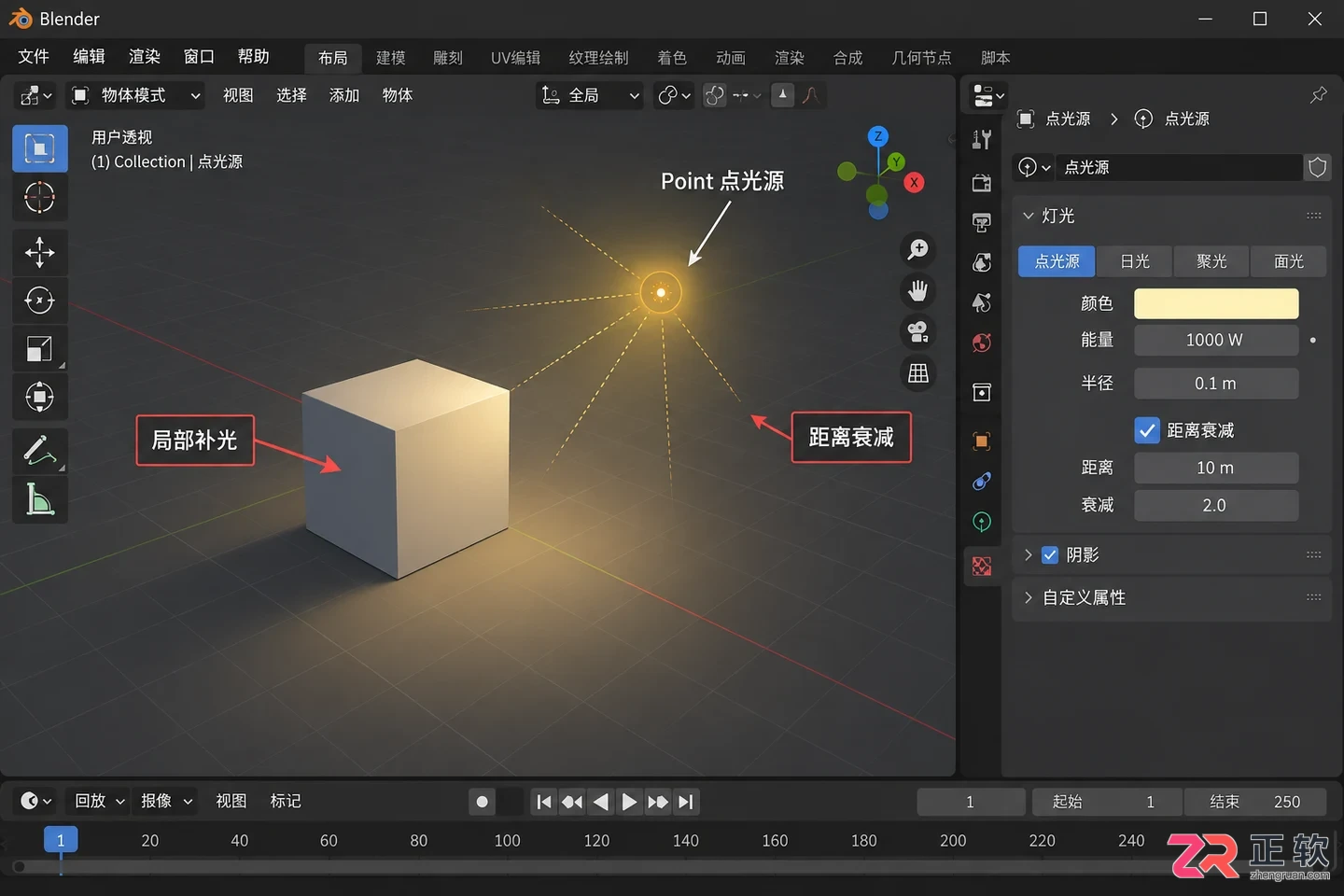The image size is (1344, 896).
Task: Select the Annotate pencil tool
Action: (x=39, y=451)
